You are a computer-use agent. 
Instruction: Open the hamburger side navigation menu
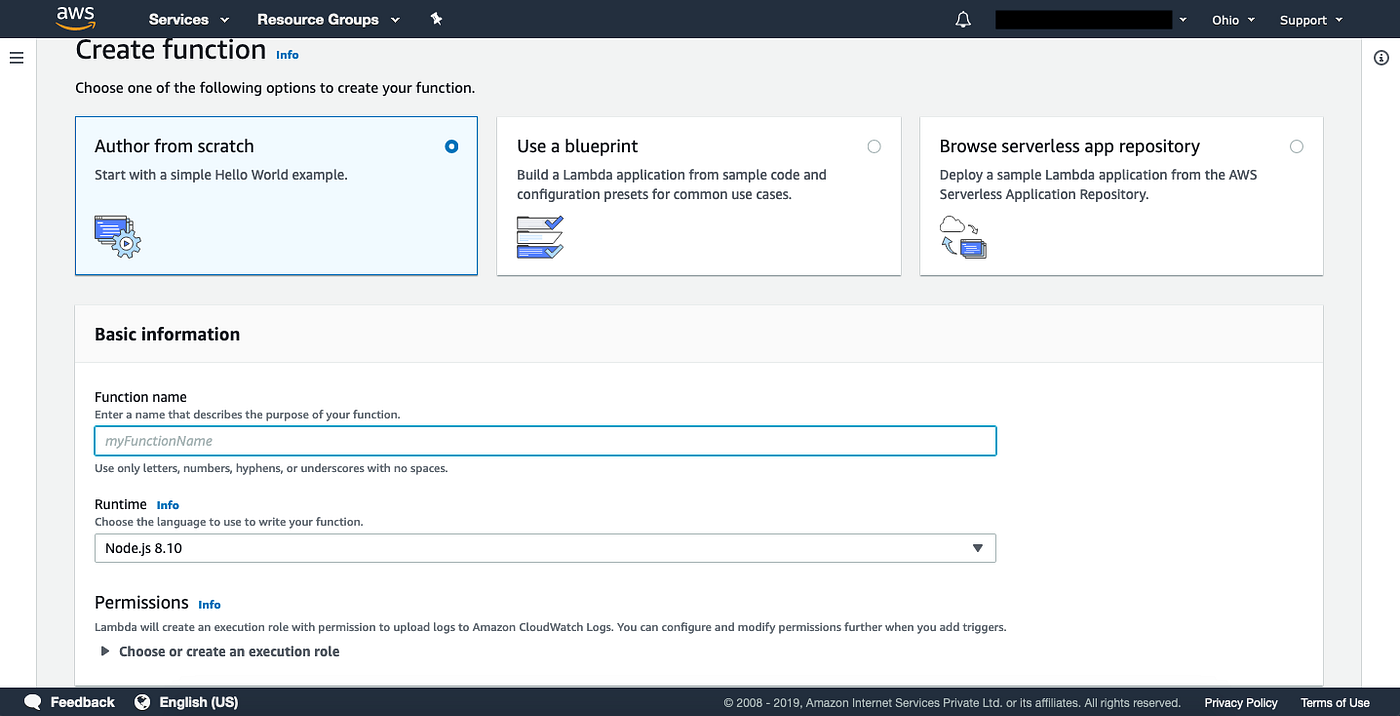[x=16, y=58]
